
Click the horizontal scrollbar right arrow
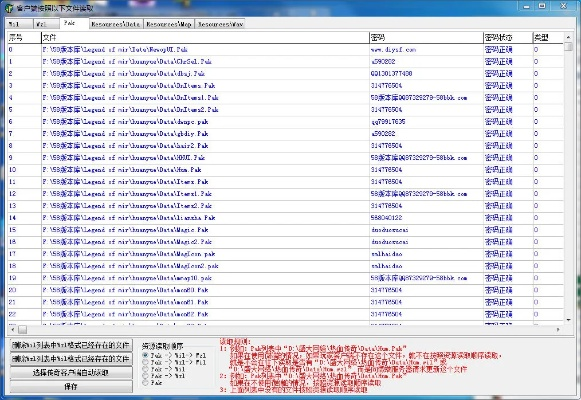[x=558, y=330]
